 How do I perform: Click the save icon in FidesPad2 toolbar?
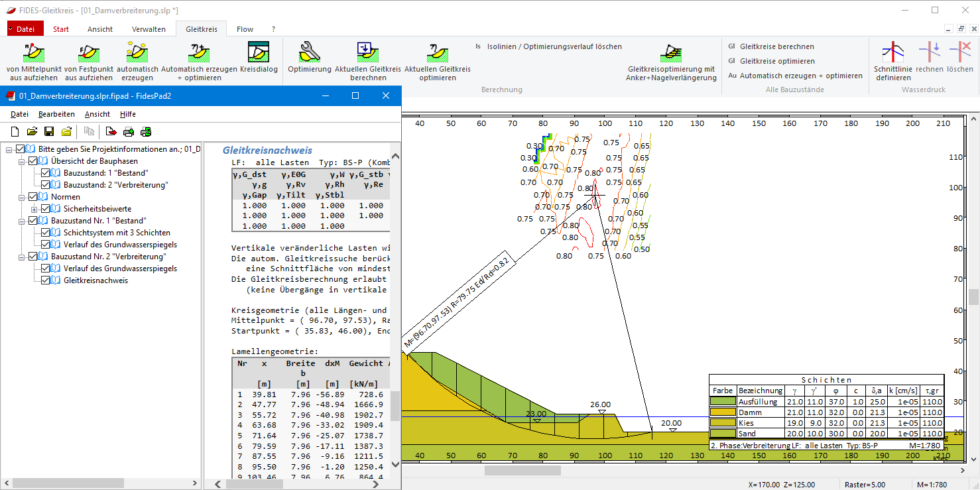point(49,131)
